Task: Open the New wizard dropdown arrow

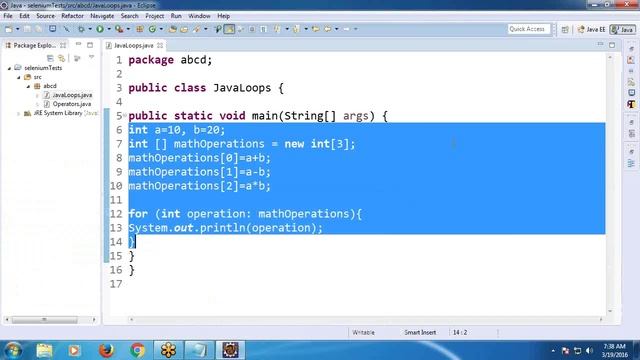Action: [x=18, y=29]
